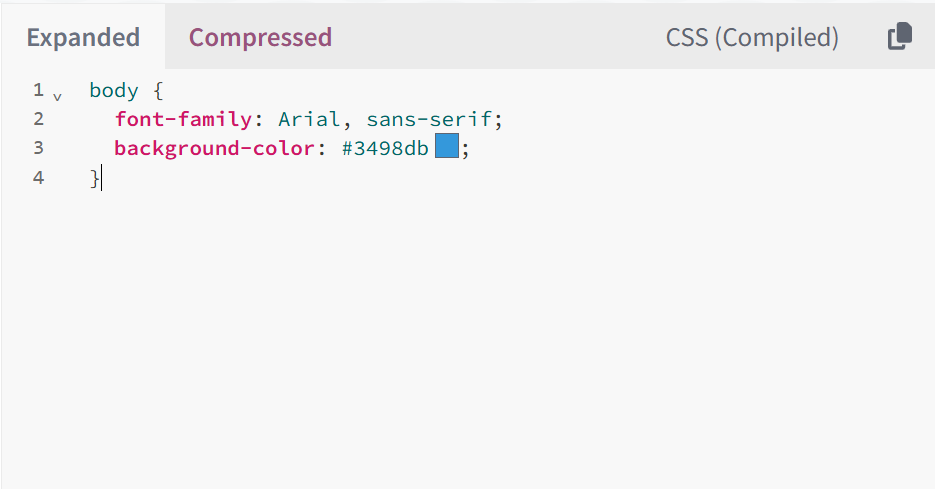This screenshot has height=489, width=935.
Task: Click line number 4 in the gutter
Action: pyautogui.click(x=38, y=178)
